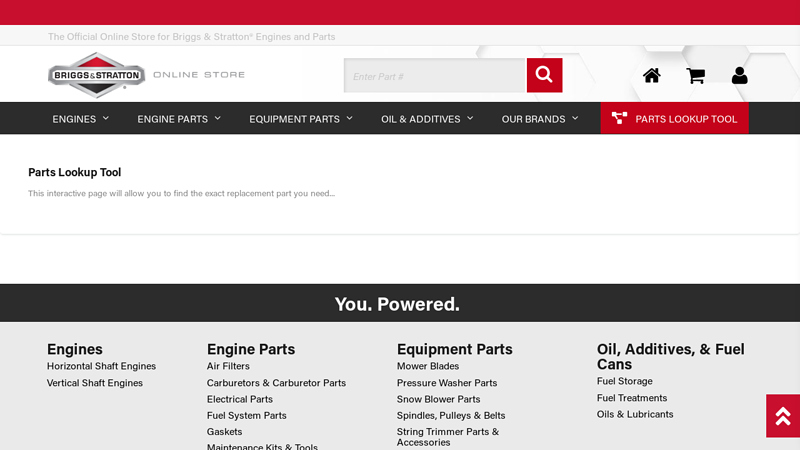Image resolution: width=800 pixels, height=450 pixels.
Task: Open Mower Blades footer link
Action: pyautogui.click(x=428, y=366)
